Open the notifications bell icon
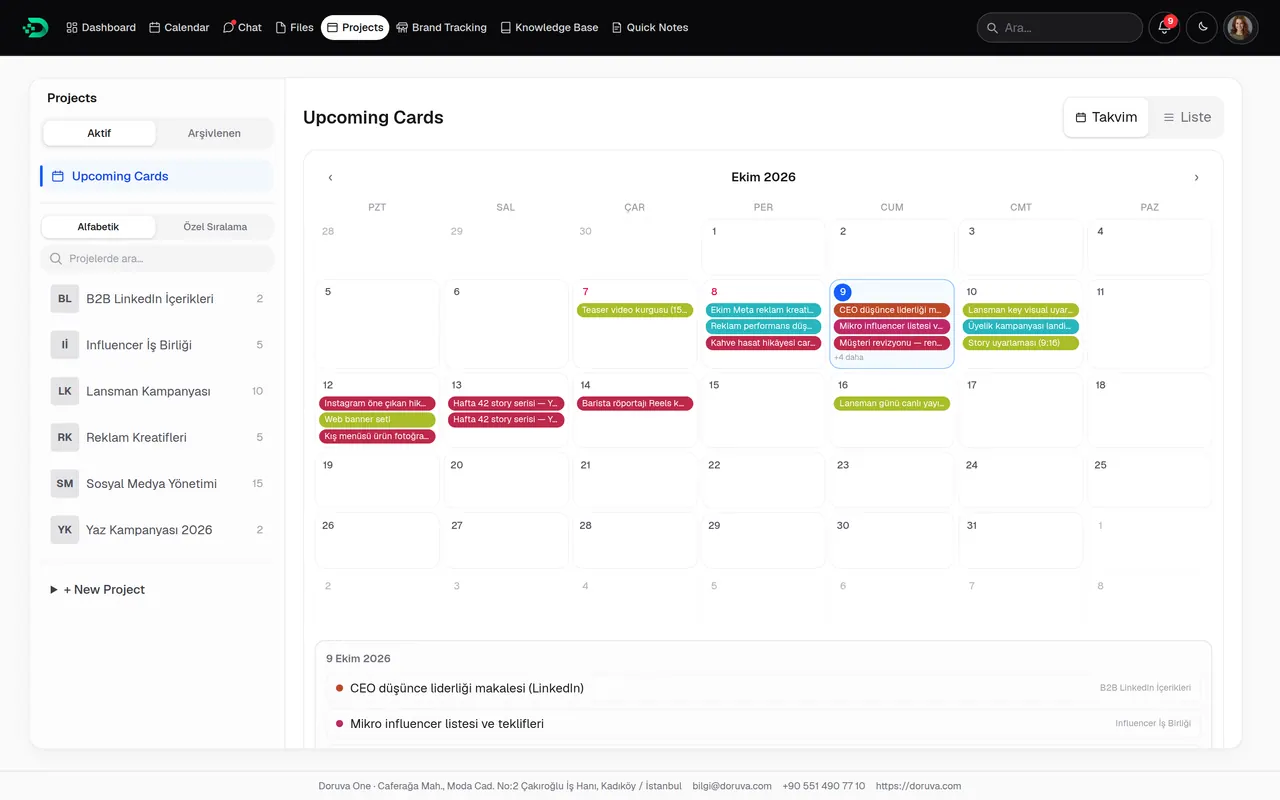The height and width of the screenshot is (800, 1280). (1164, 27)
